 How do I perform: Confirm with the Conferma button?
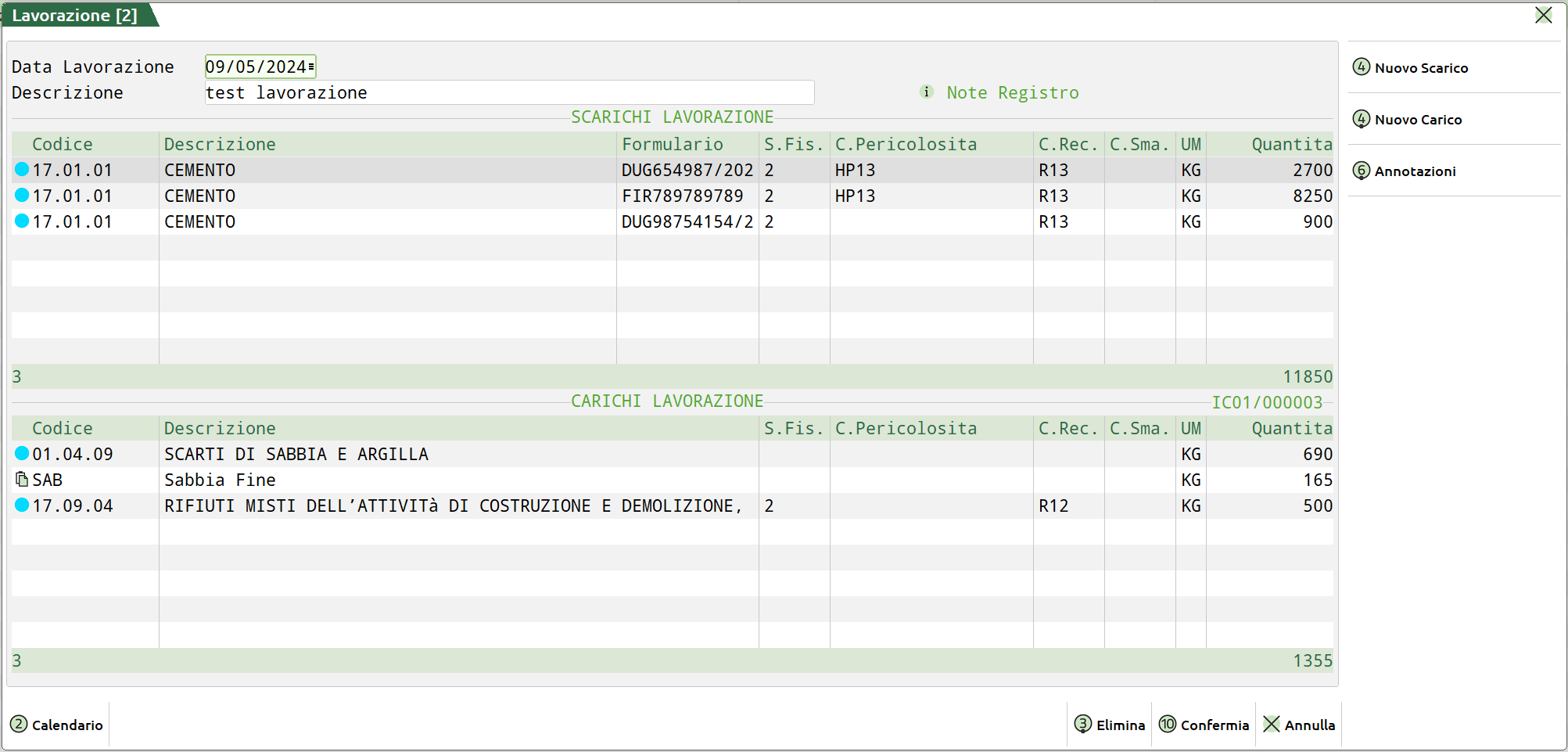1204,725
